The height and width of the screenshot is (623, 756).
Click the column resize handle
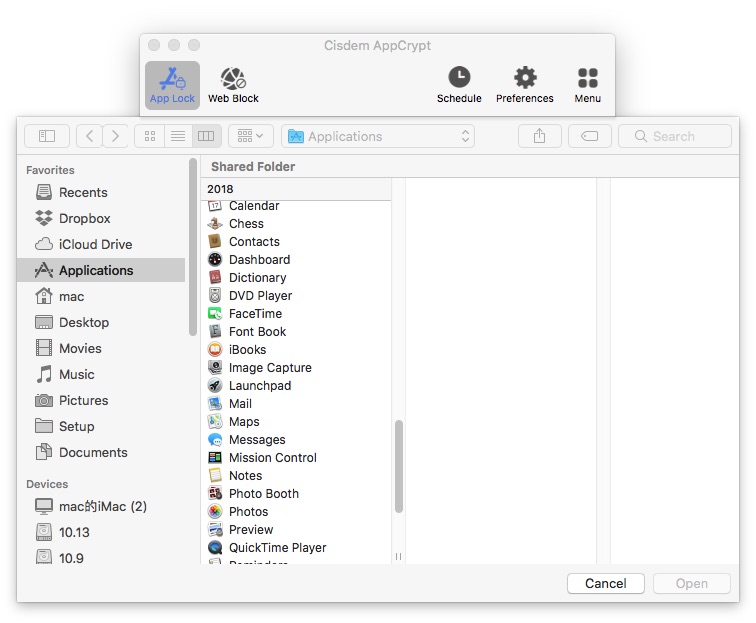(398, 556)
